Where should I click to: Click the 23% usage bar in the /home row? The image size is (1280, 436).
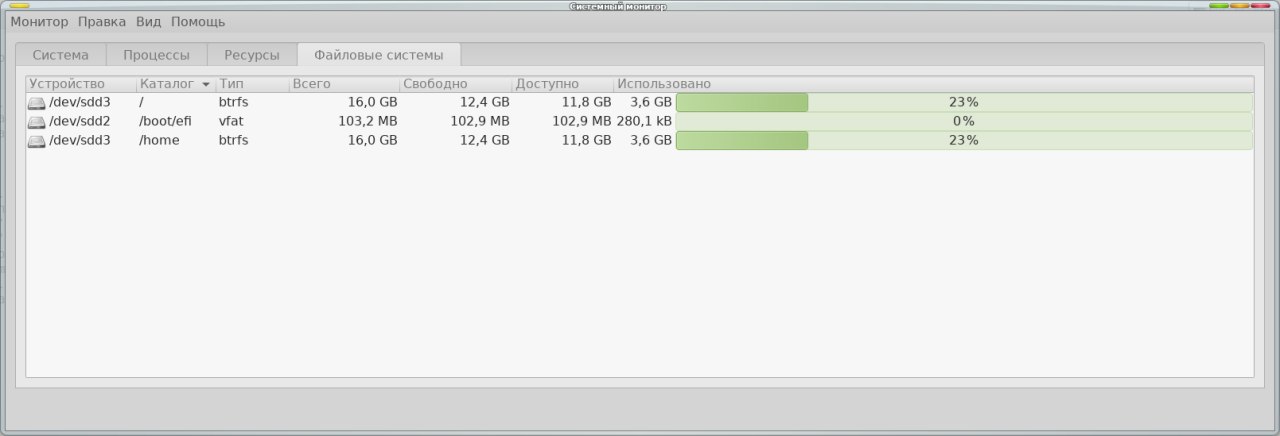964,140
